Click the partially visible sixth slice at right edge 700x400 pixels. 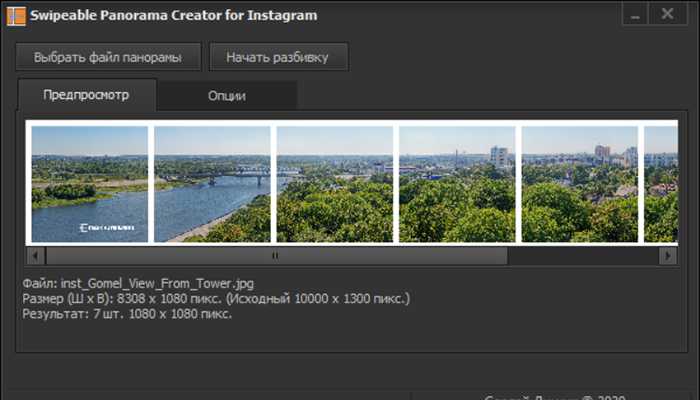pos(660,184)
